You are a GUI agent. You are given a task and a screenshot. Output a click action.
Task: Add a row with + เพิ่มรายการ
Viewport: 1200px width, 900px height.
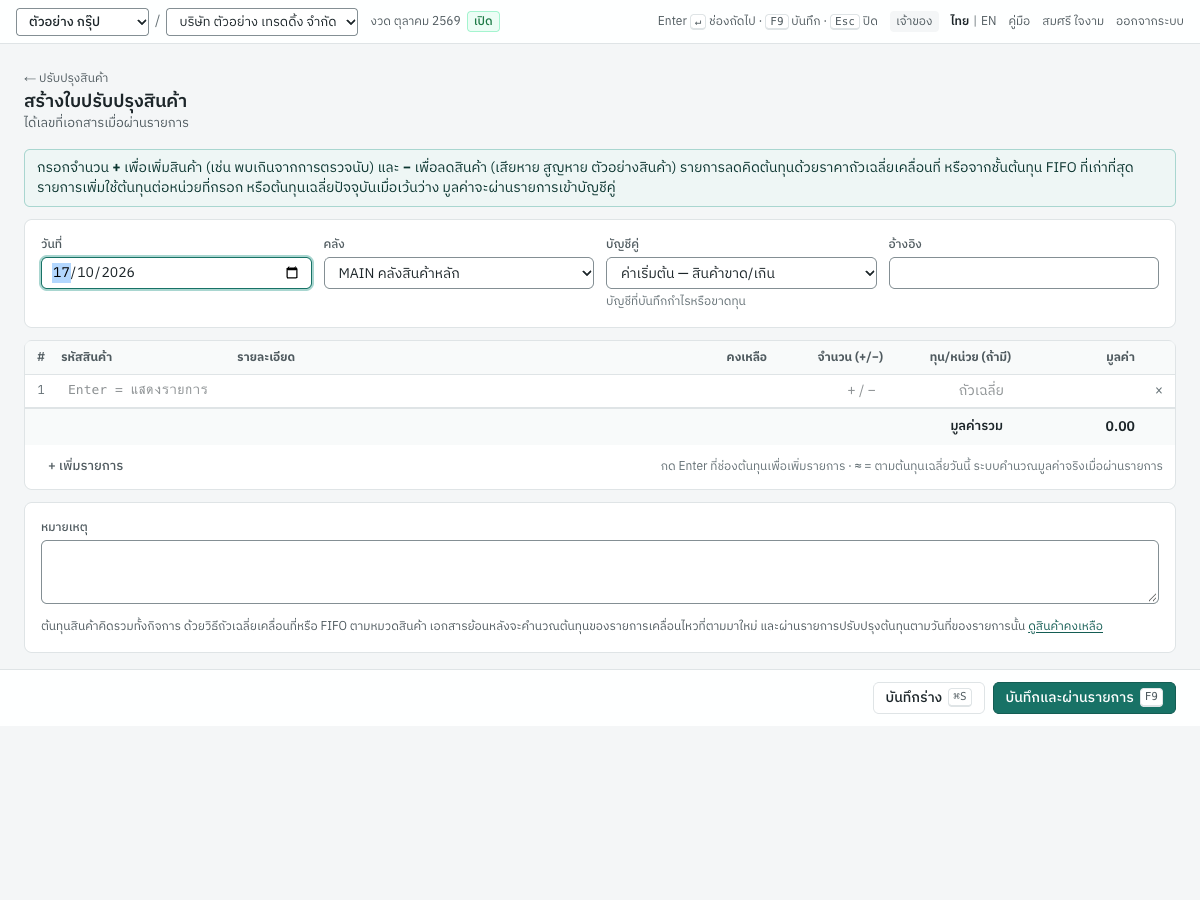point(86,466)
